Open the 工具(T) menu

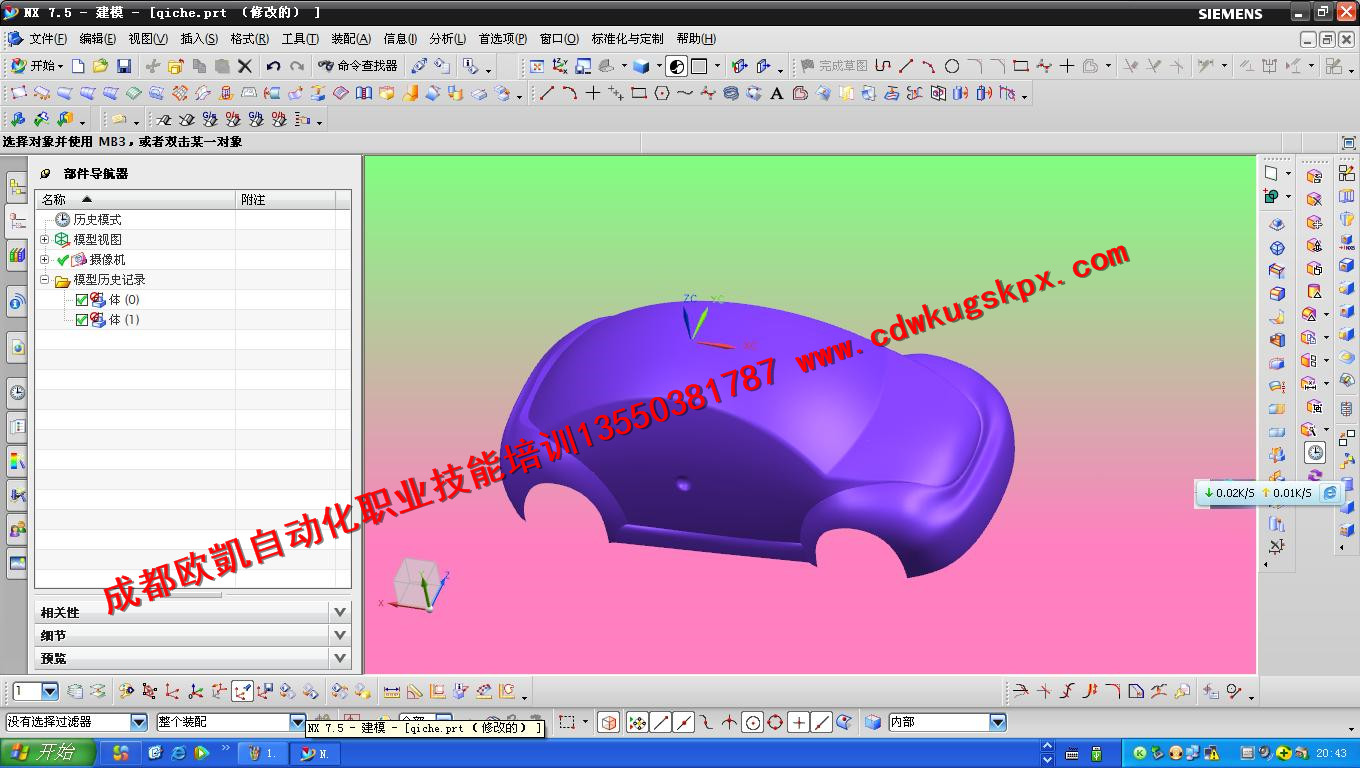(300, 39)
